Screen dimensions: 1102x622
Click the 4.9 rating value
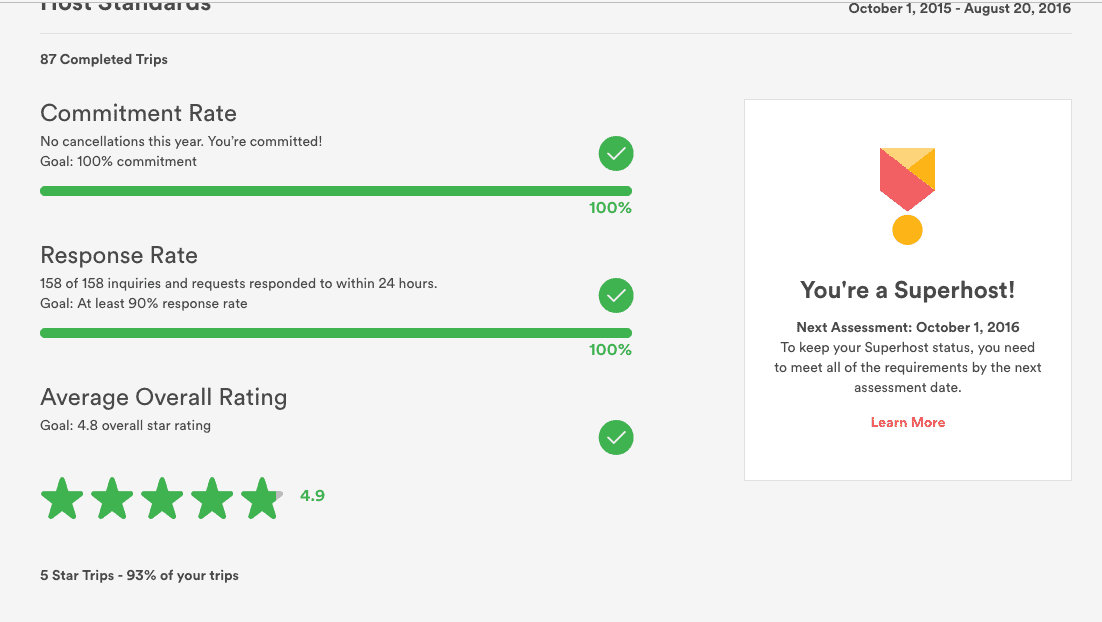coord(312,495)
